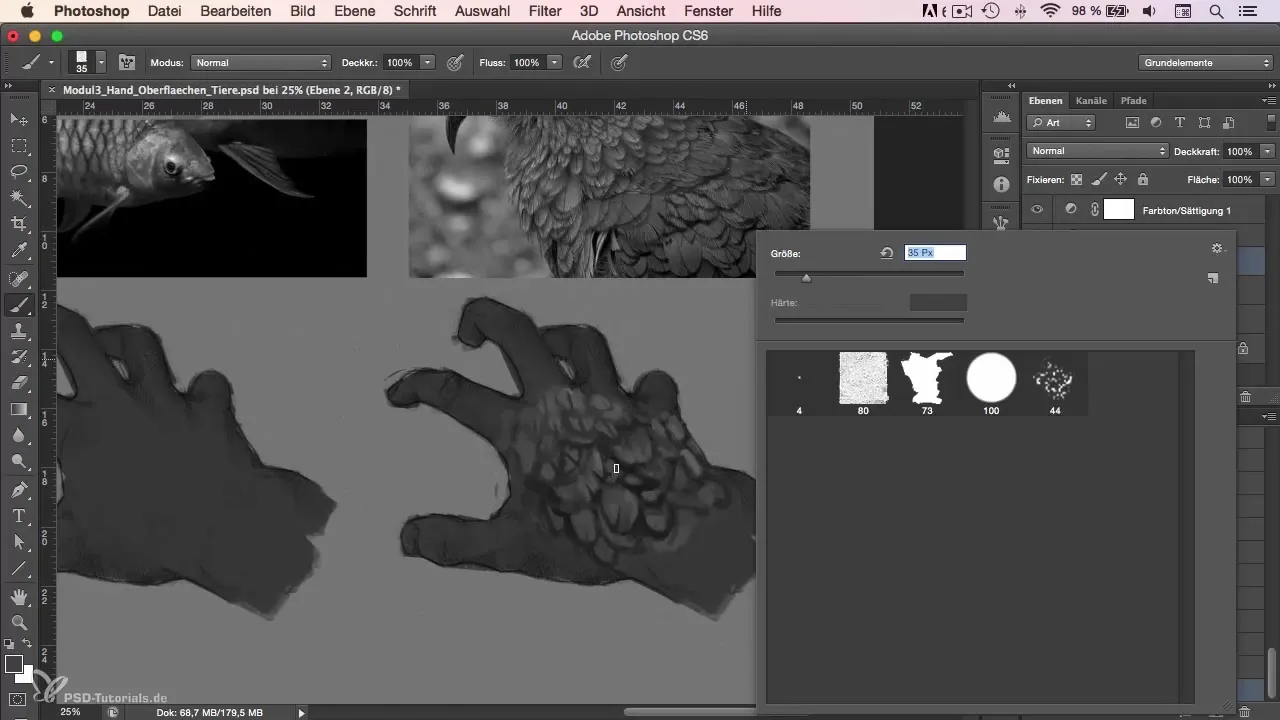Select the Eyedropper tool
This screenshot has height=720, width=1280.
pyautogui.click(x=18, y=251)
